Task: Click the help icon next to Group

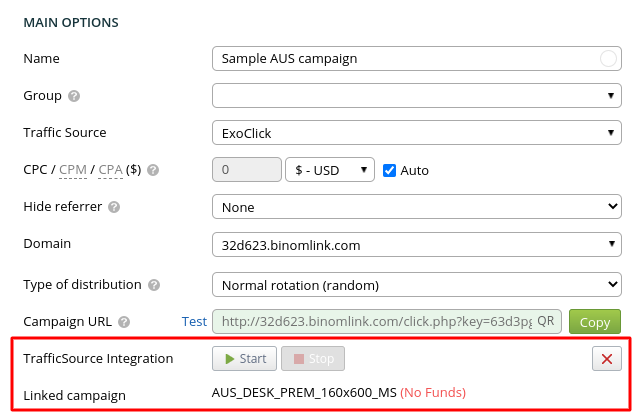Action: coord(74,96)
